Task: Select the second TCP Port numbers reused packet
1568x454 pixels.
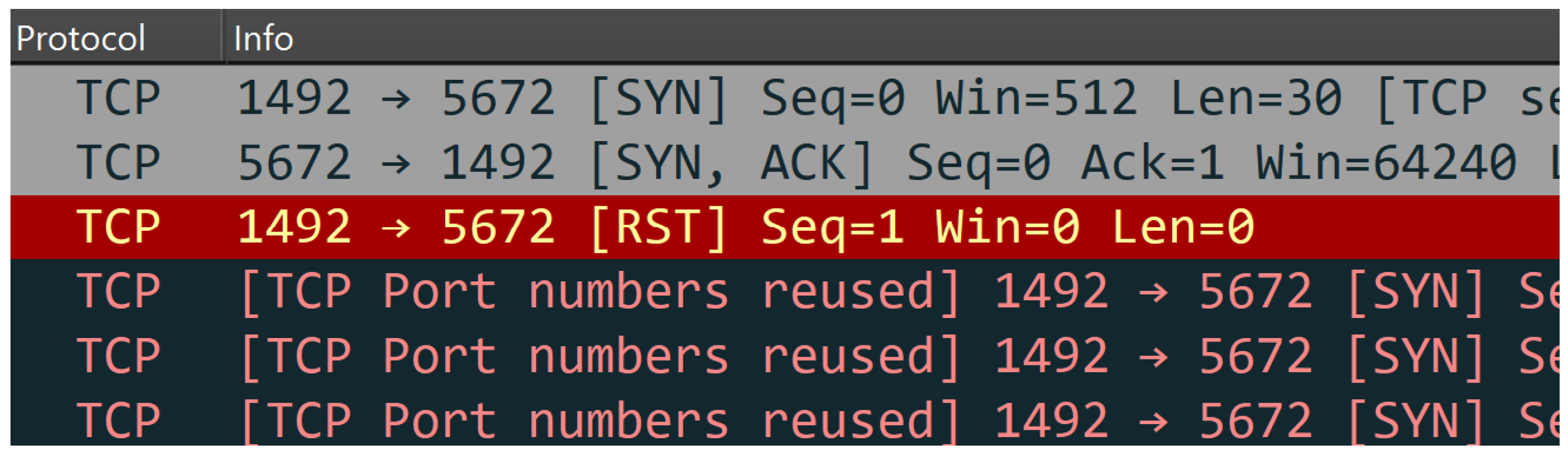Action: 785,356
